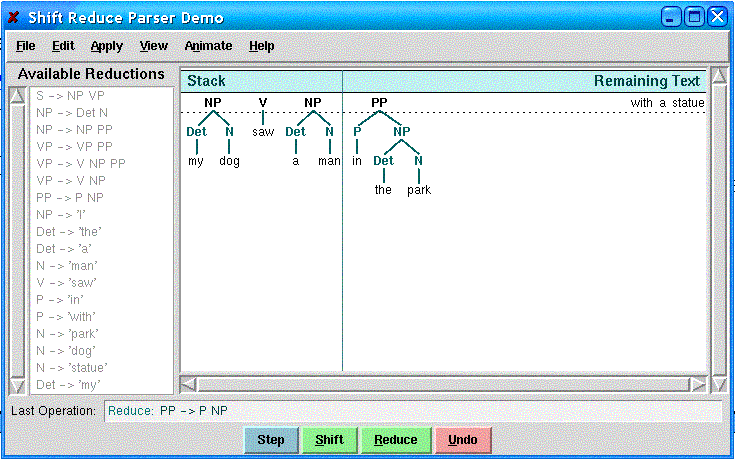Viewport: 735px width, 460px height.
Task: Click the reductions list vertical scrollbar track
Action: pyautogui.click(x=17, y=241)
